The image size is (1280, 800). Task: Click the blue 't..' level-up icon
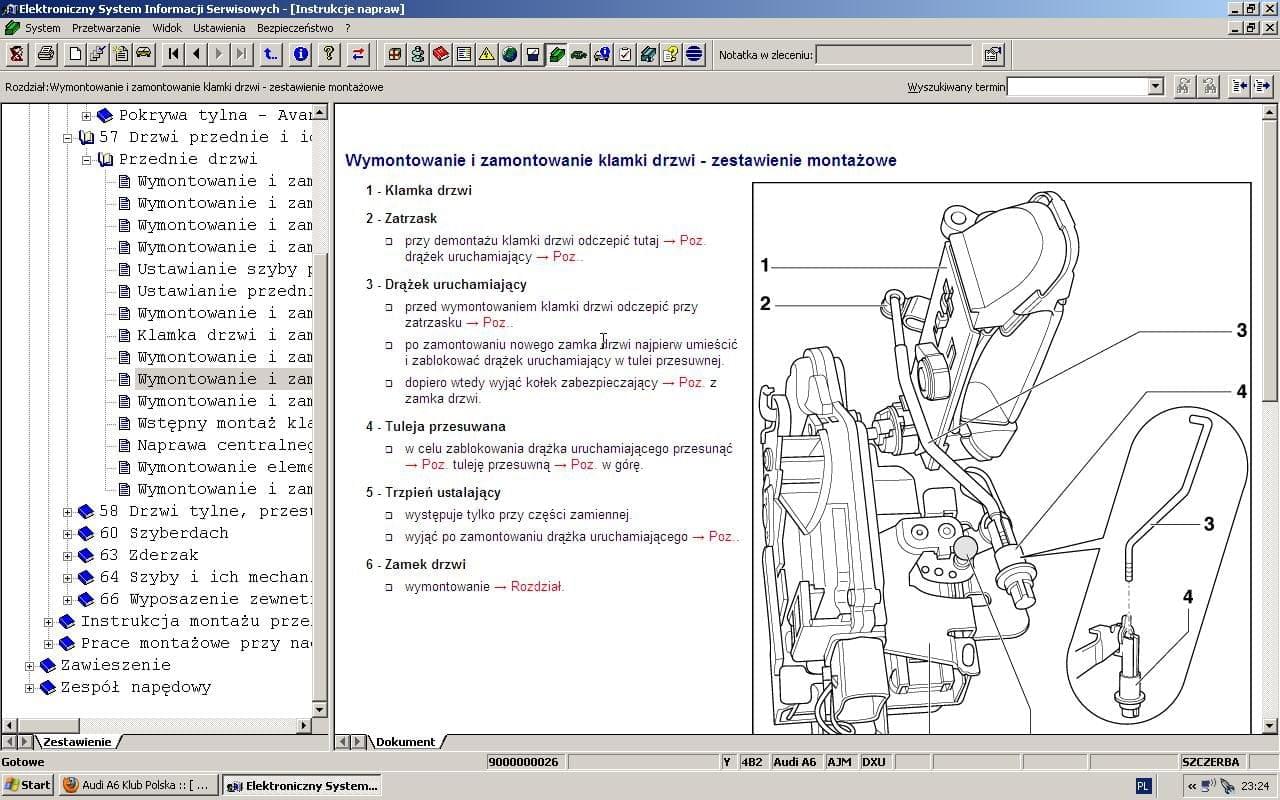[271, 54]
